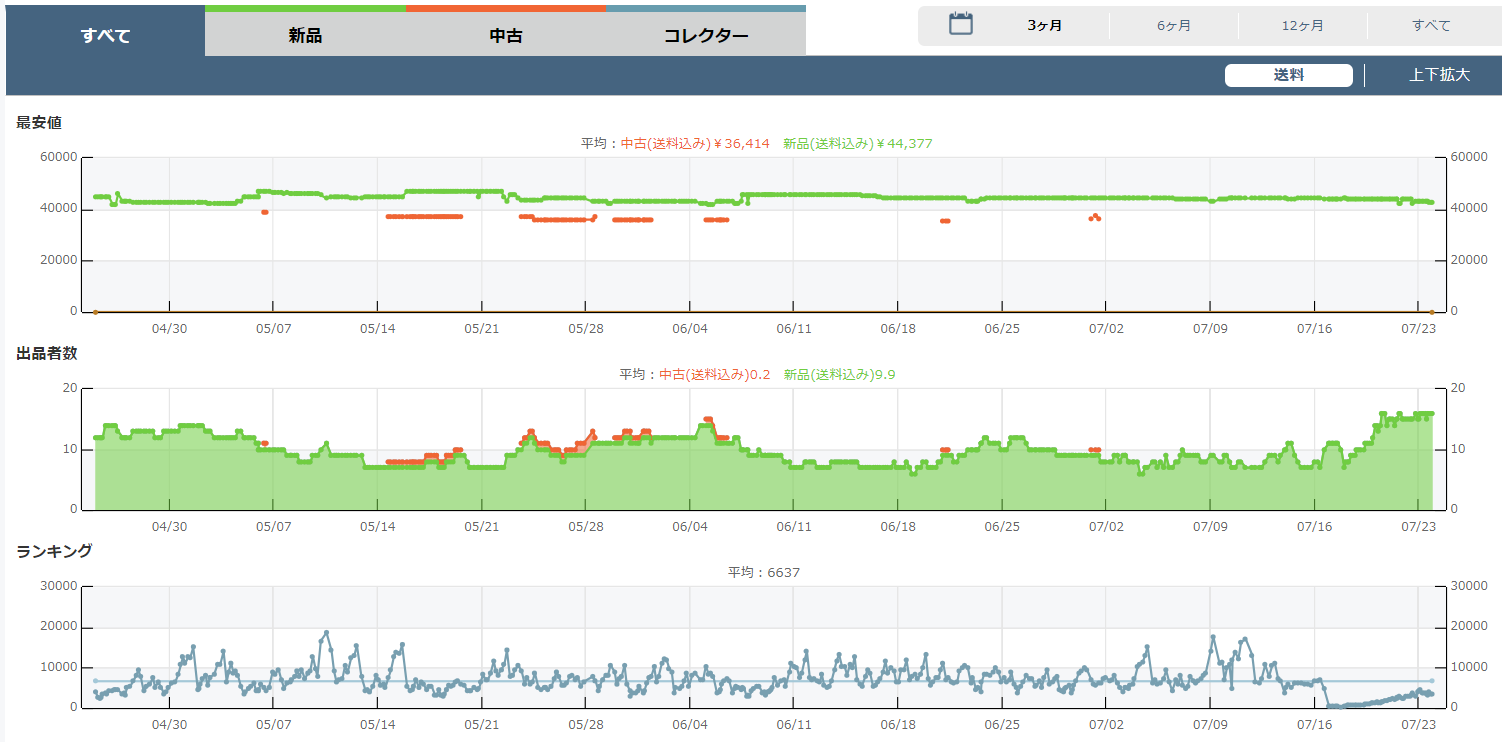1502x742 pixels.
Task: Open the 中古 tab
Action: tap(506, 36)
